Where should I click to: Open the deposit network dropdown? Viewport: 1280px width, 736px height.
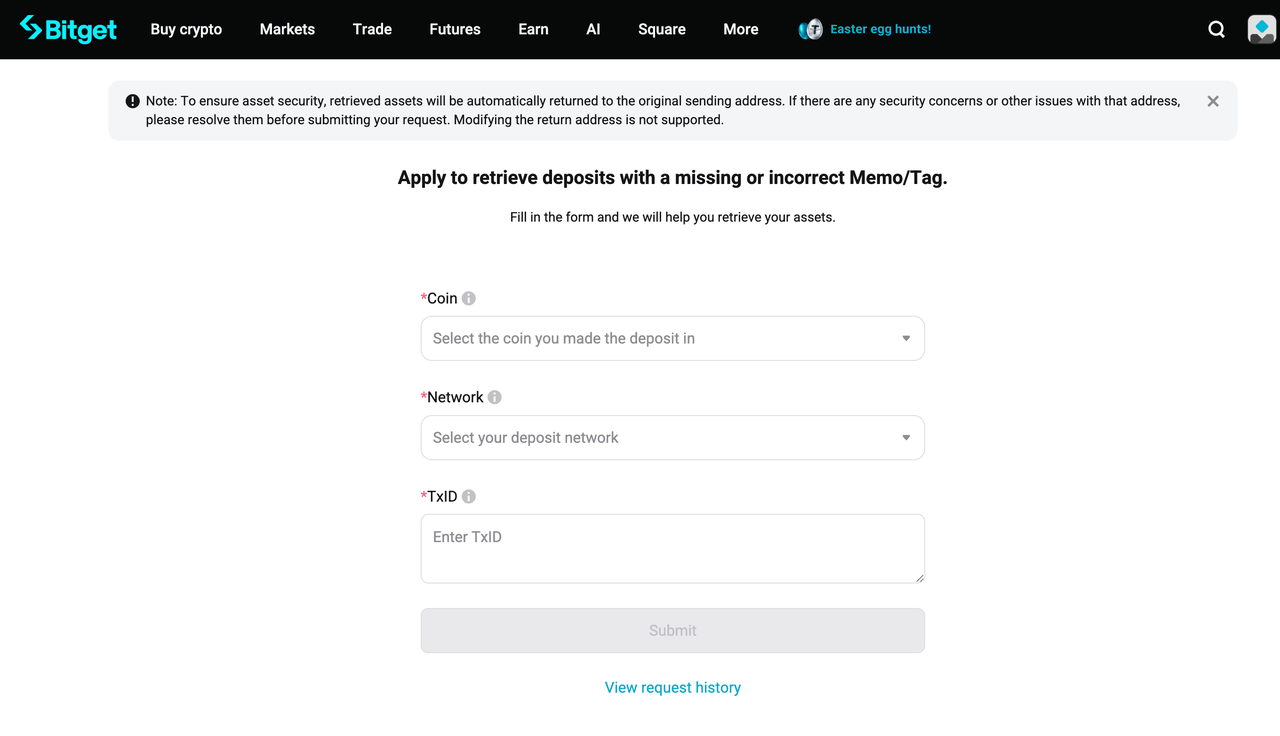[x=672, y=437]
